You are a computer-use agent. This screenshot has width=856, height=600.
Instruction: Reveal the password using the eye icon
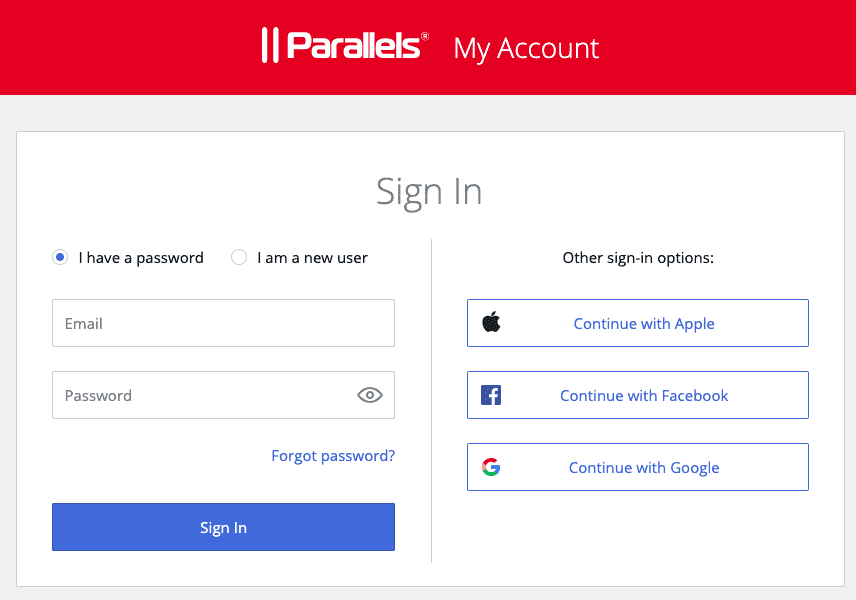pos(369,395)
